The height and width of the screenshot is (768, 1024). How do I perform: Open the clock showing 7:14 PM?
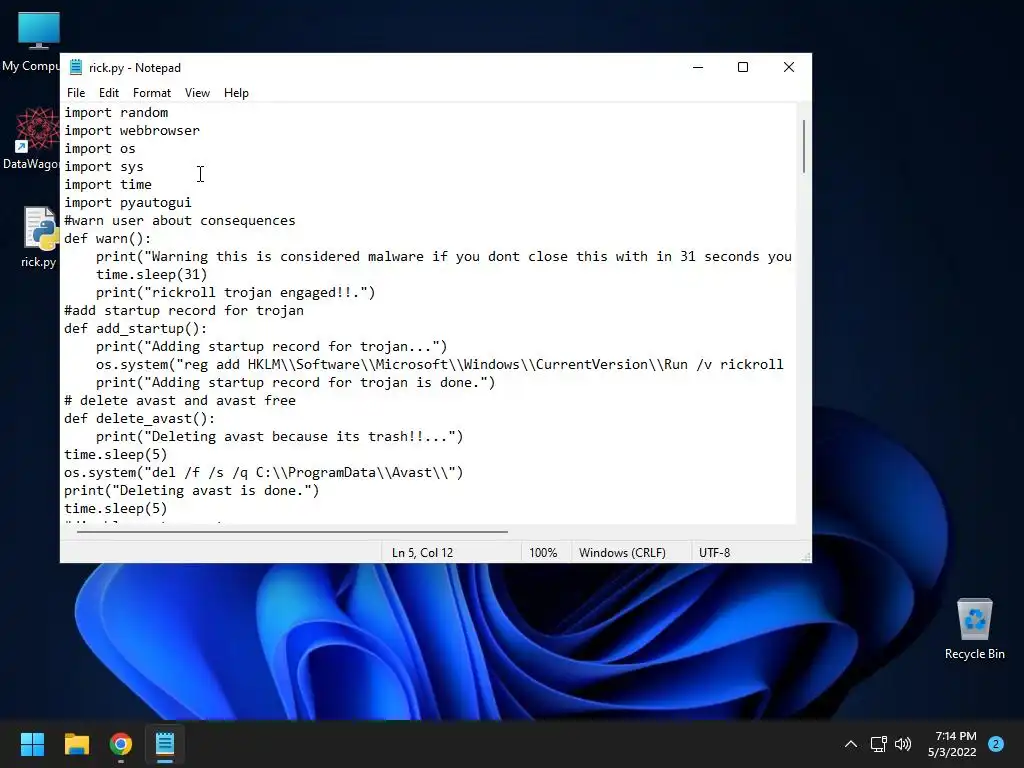[952, 744]
